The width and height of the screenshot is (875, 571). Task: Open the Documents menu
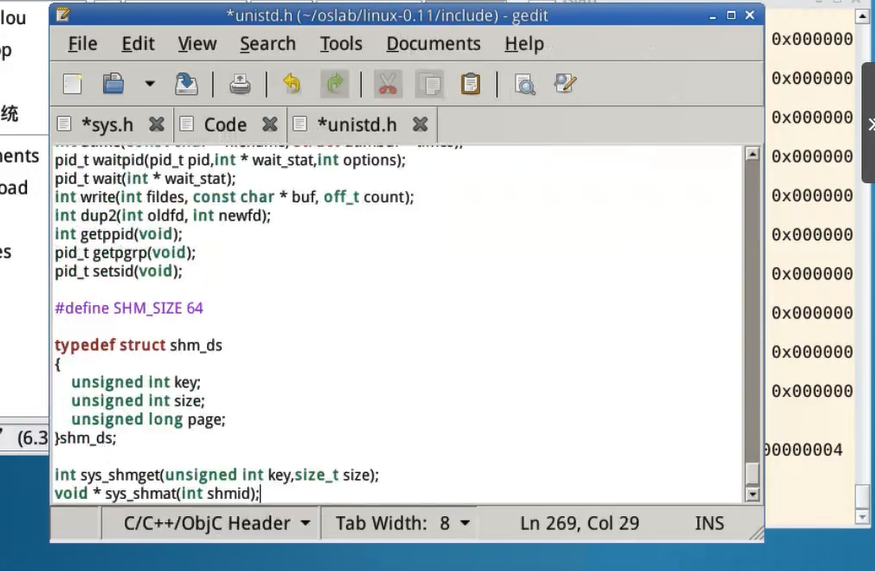click(433, 44)
